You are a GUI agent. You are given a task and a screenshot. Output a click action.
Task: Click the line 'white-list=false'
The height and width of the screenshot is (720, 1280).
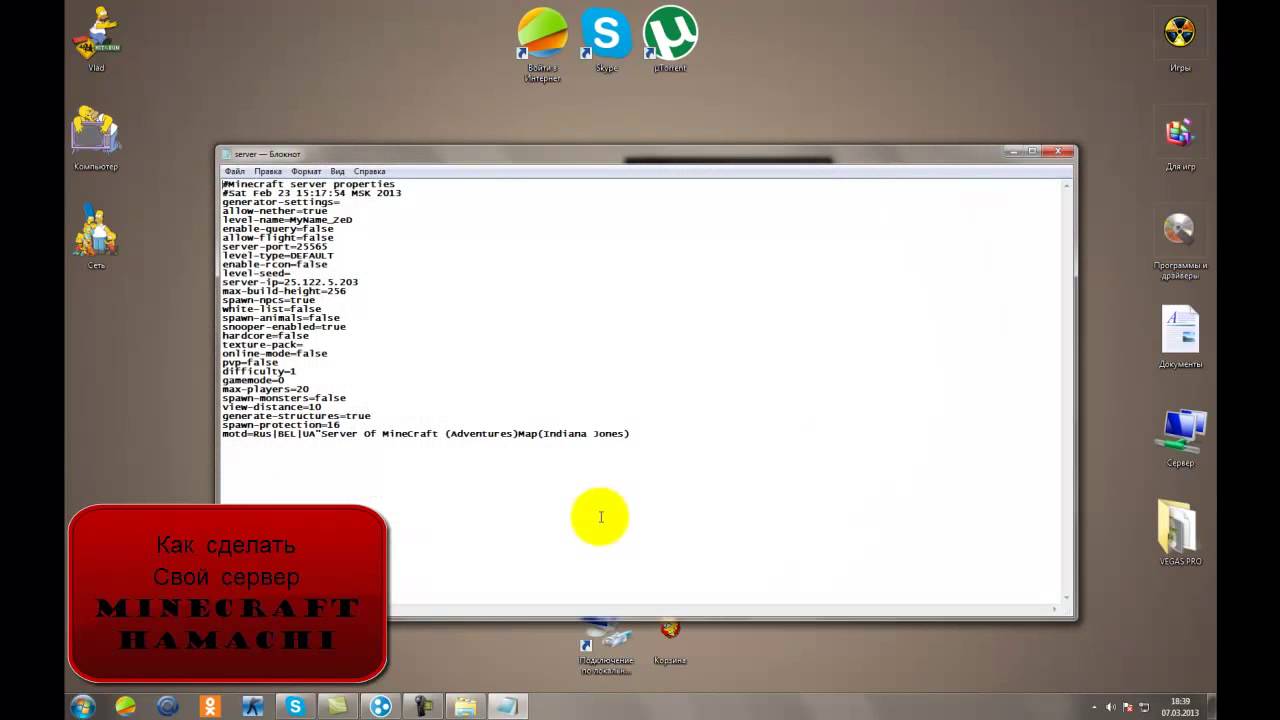pyautogui.click(x=271, y=309)
